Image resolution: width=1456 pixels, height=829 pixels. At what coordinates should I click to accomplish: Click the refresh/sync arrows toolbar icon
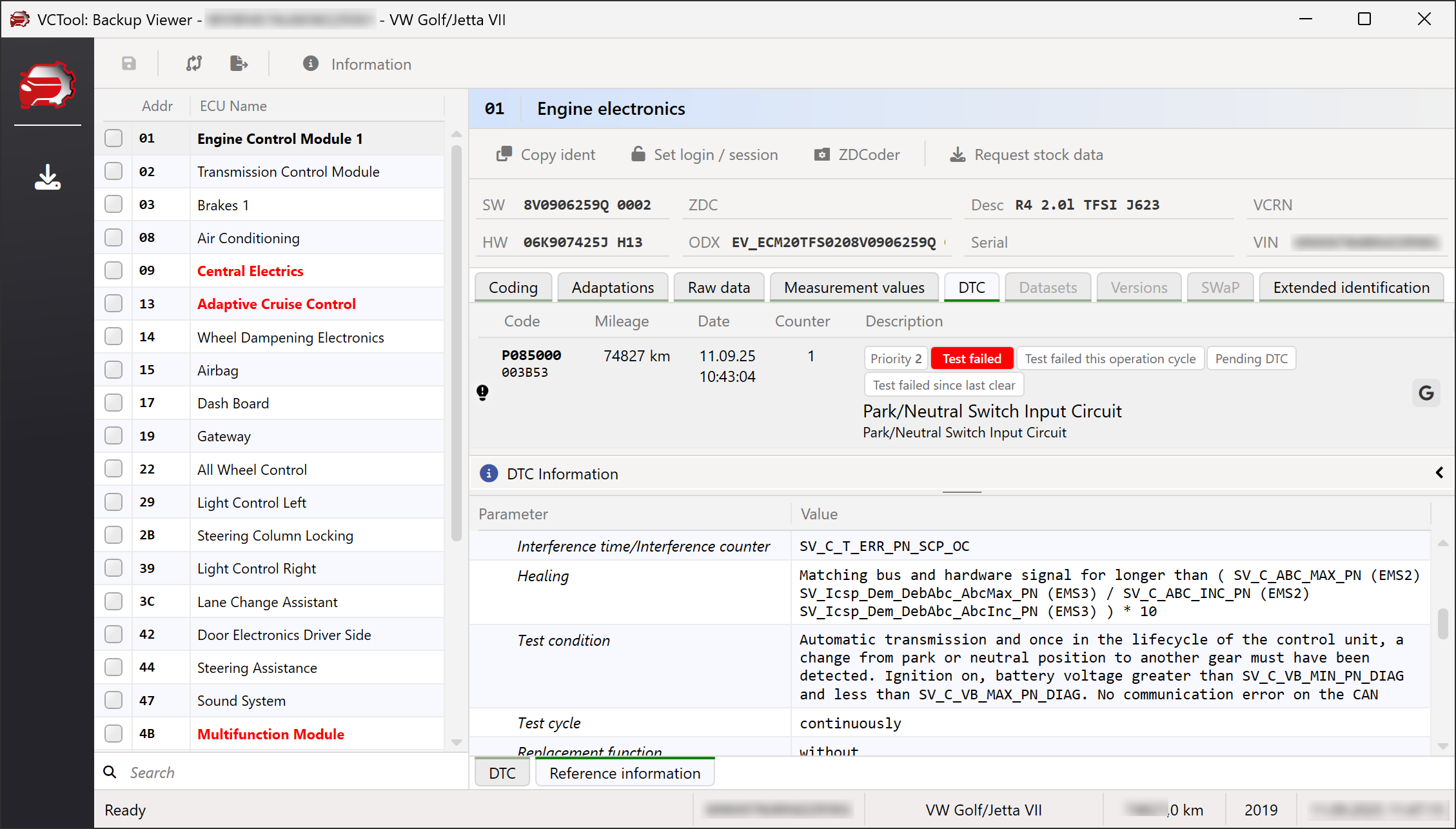pyautogui.click(x=194, y=63)
